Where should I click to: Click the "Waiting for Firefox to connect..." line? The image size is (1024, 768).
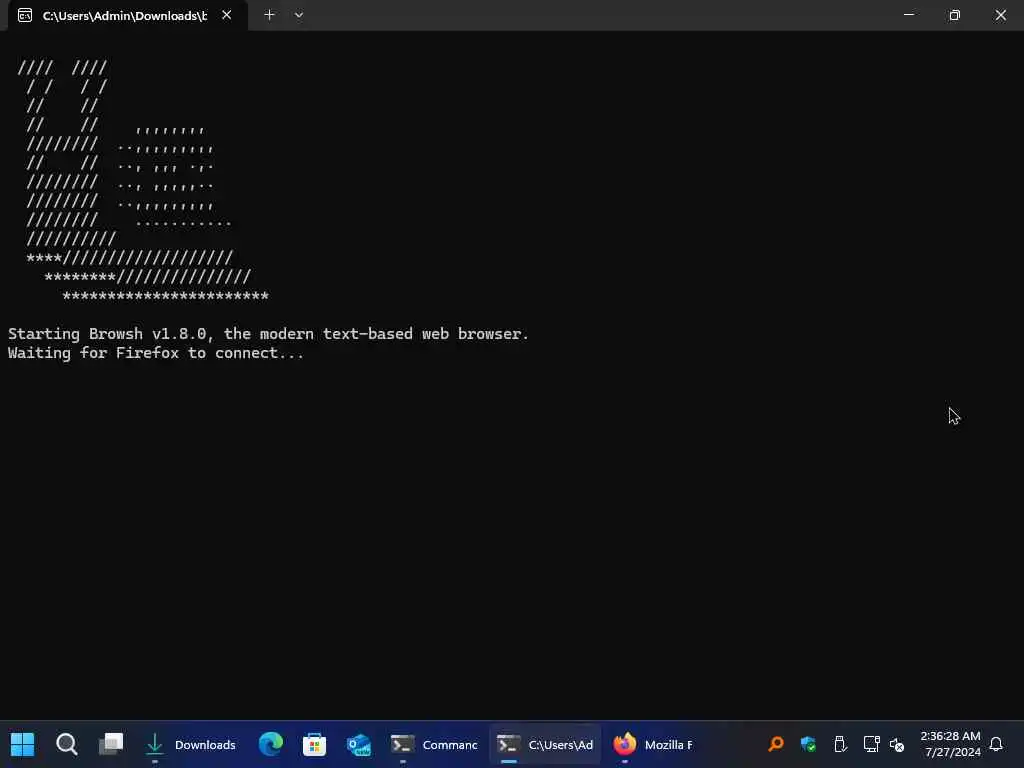155,353
